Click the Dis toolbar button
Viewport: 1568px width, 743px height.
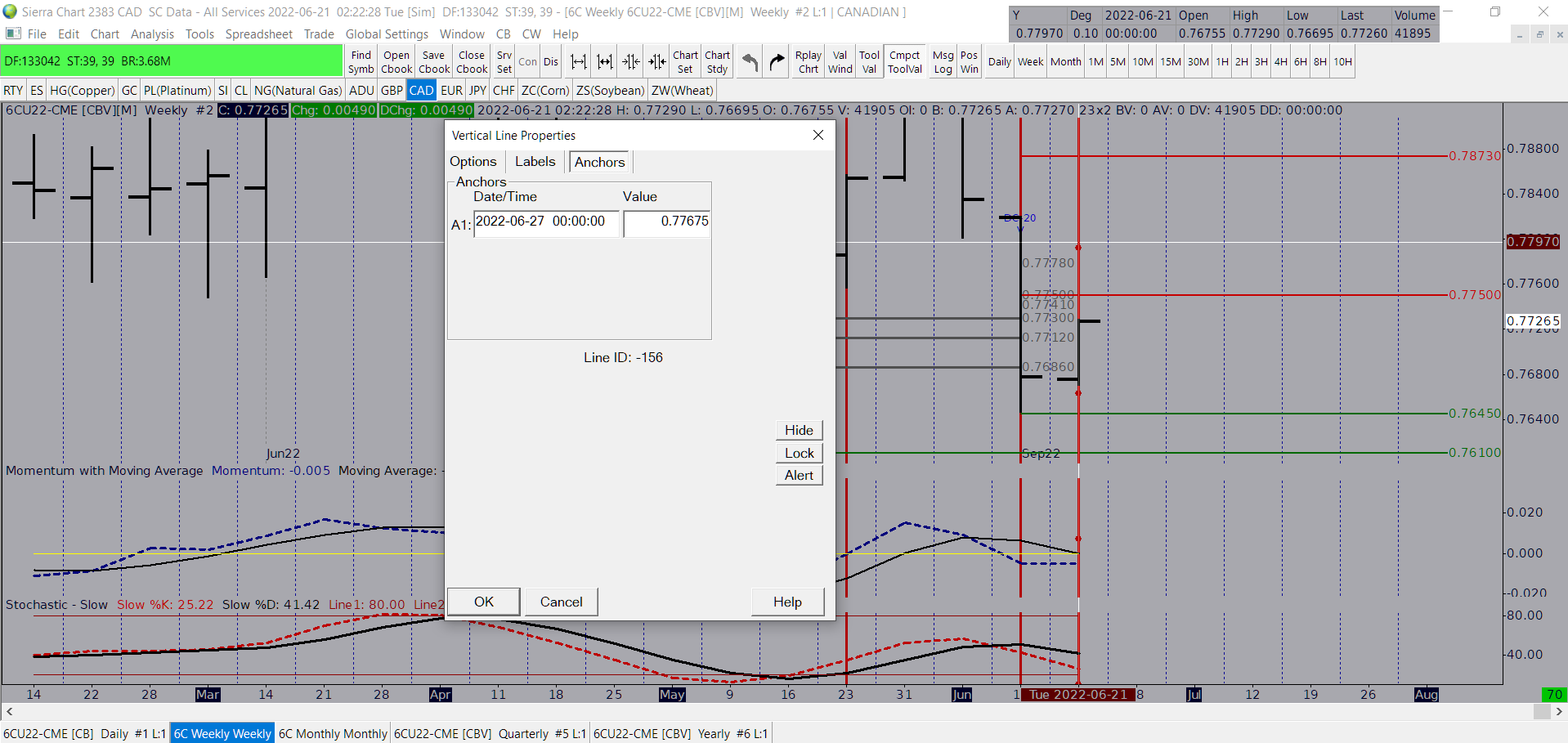click(x=551, y=62)
